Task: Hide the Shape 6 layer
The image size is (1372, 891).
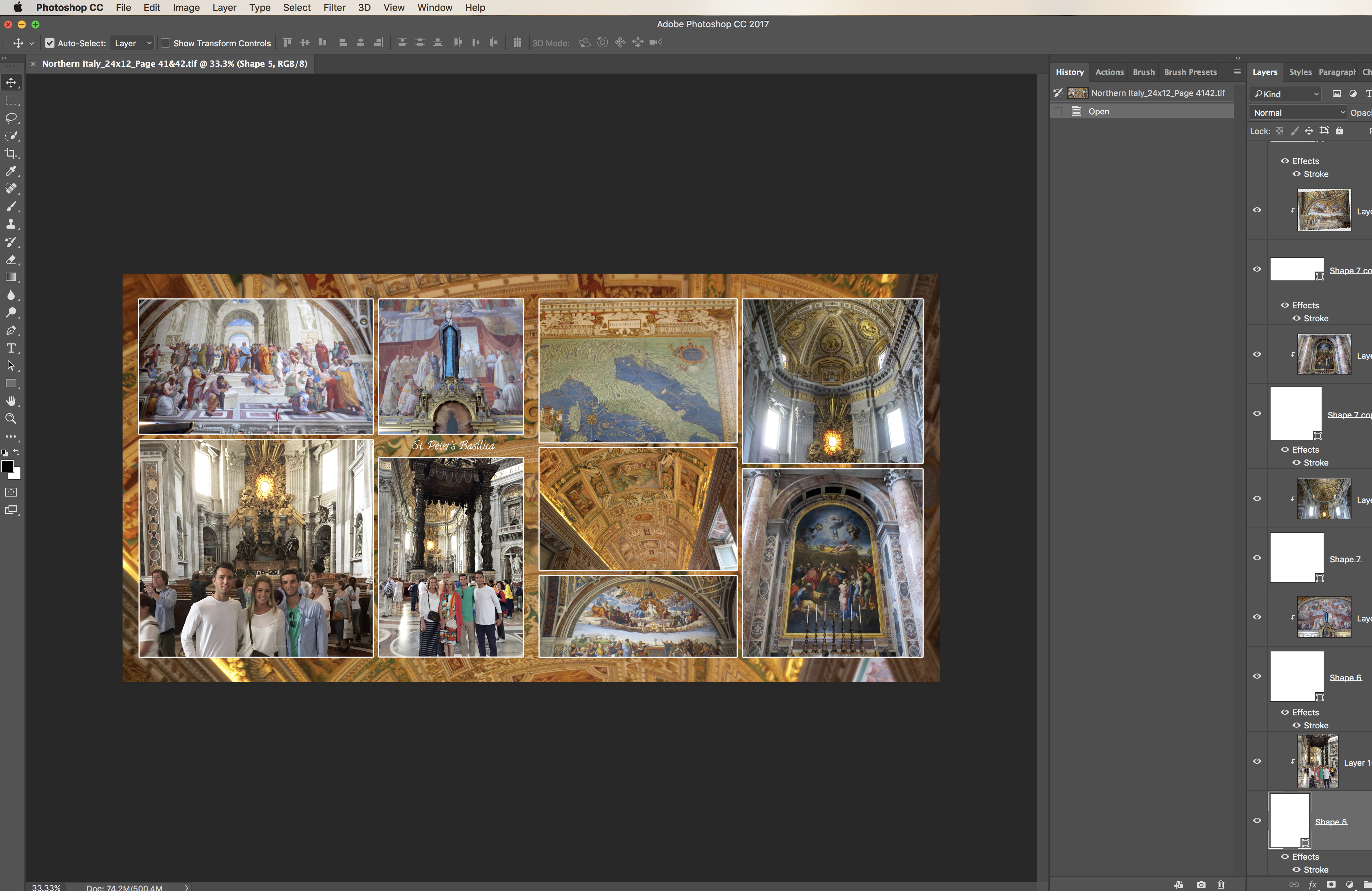Action: coord(1257,676)
